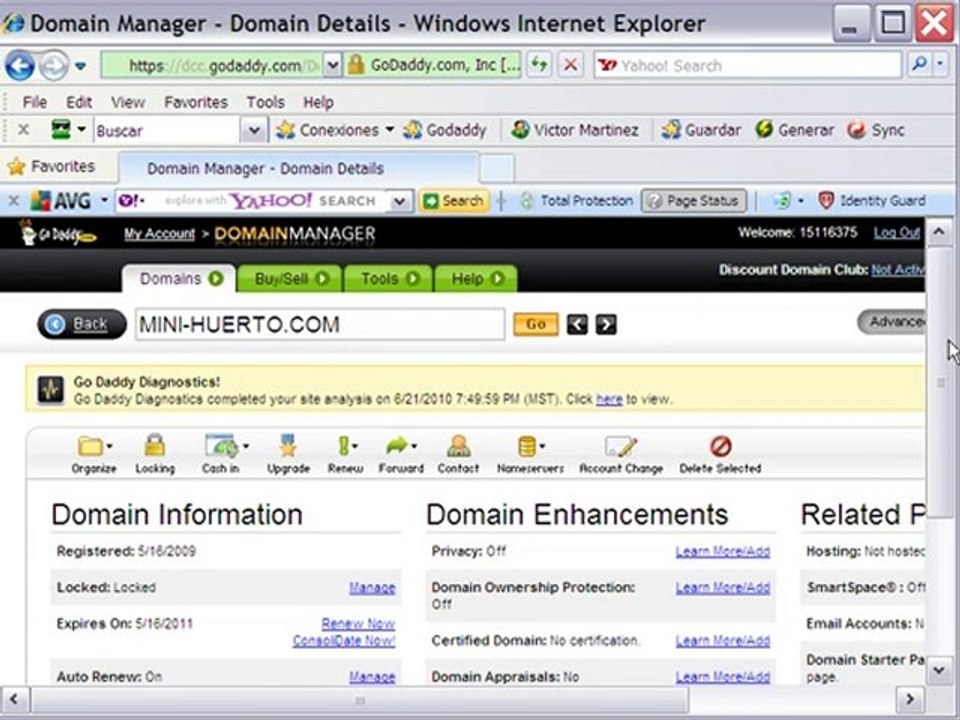Click the blue Back button
Screen dimensions: 960x720
[81, 324]
